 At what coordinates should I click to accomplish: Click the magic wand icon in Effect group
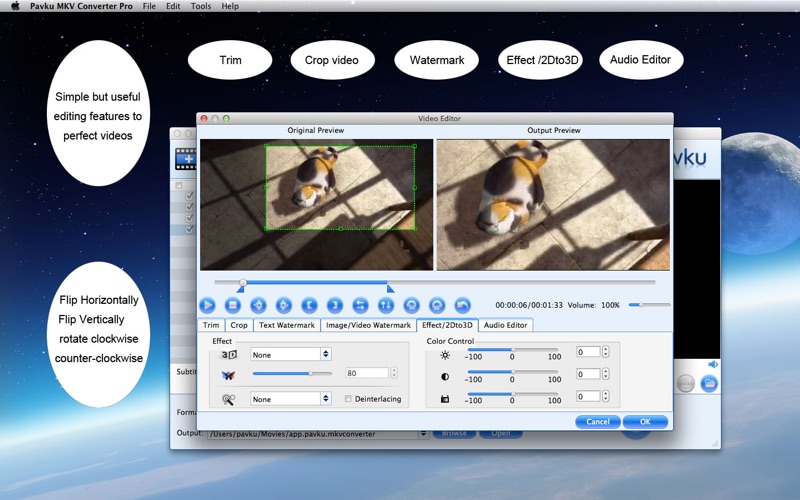228,399
